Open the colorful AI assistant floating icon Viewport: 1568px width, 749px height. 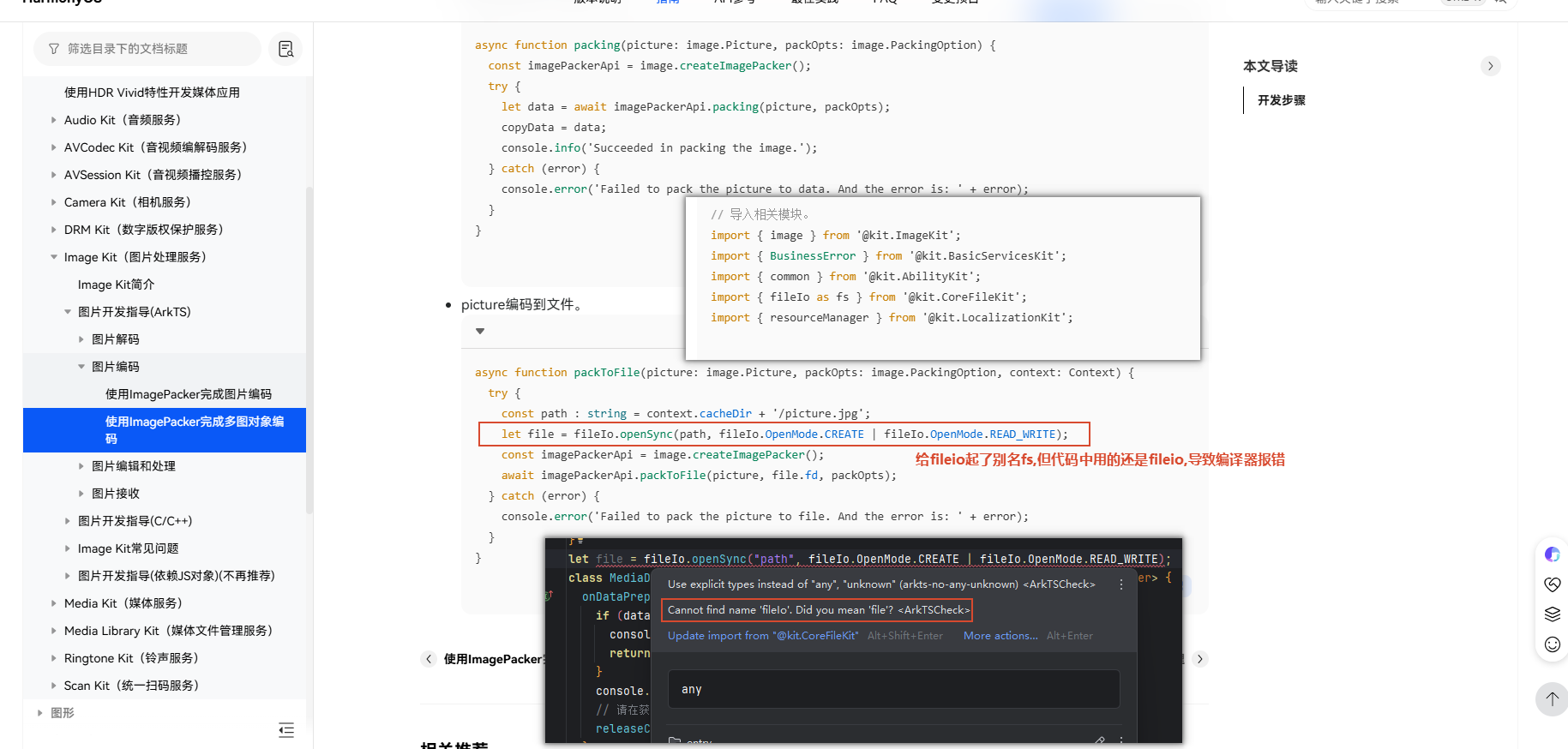click(1552, 554)
